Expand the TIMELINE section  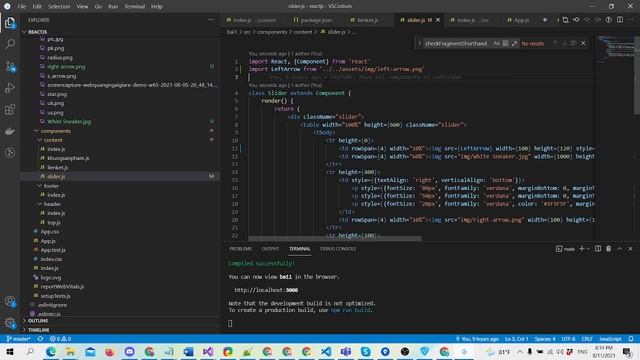(x=38, y=330)
